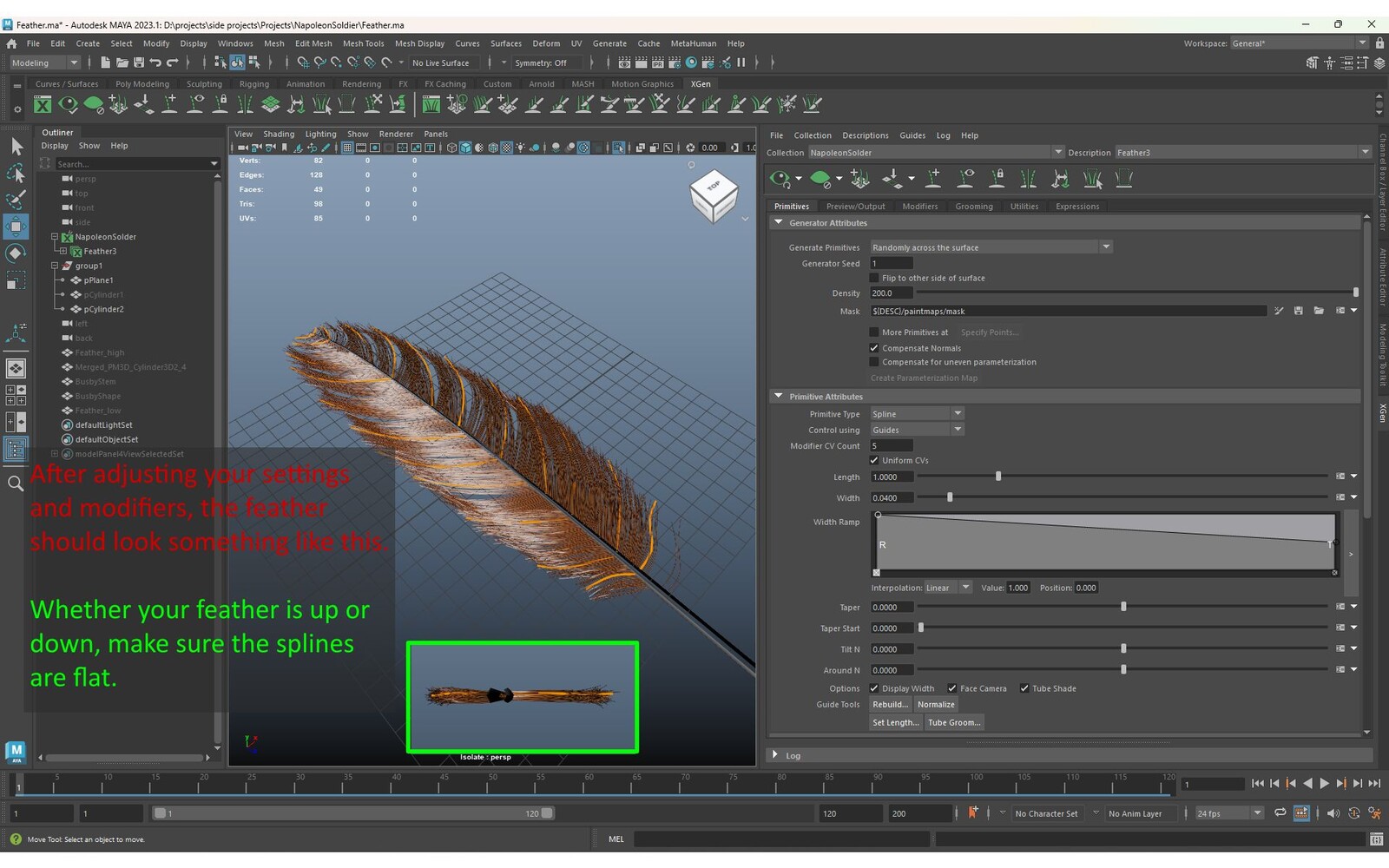1389x868 pixels.
Task: Click the XGen preview eye icon
Action: (x=780, y=179)
